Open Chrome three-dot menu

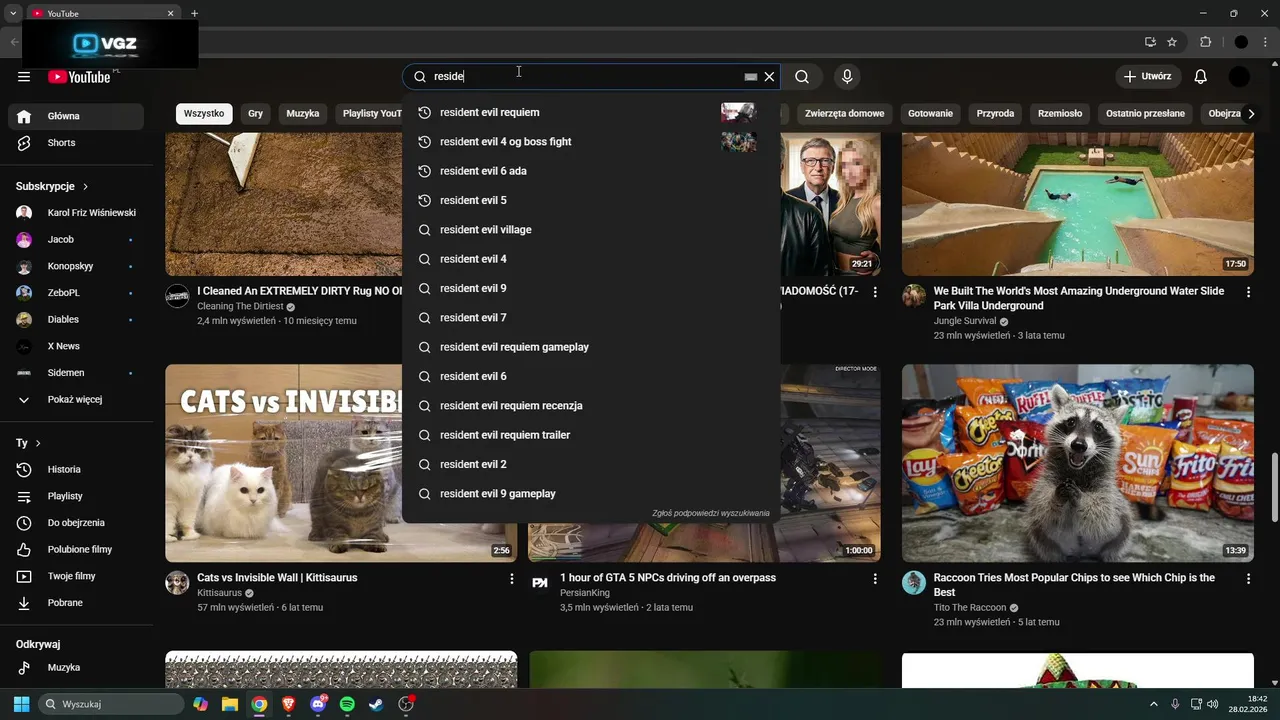(x=1263, y=42)
